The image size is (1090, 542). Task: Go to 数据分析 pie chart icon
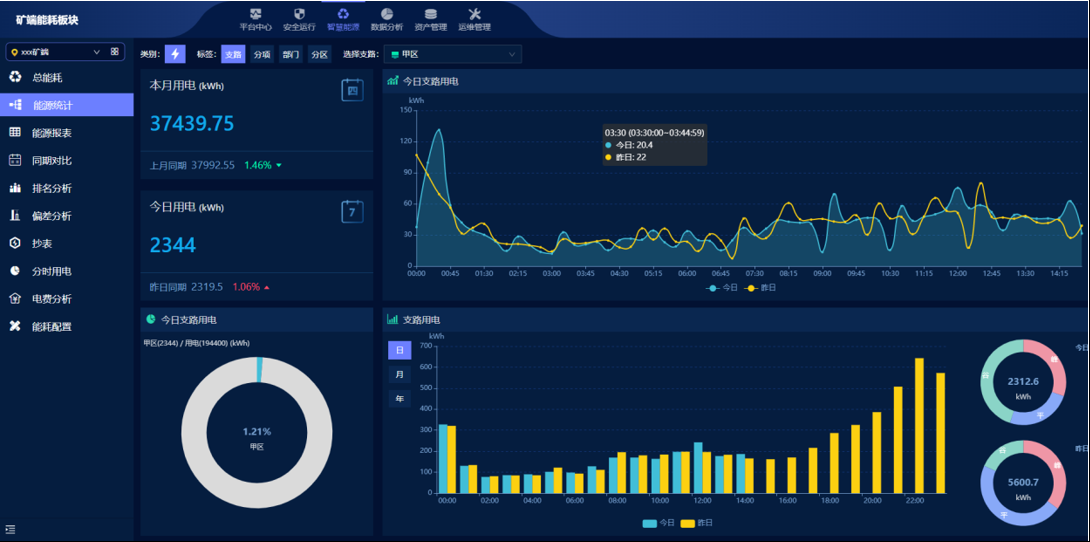pyautogui.click(x=386, y=19)
